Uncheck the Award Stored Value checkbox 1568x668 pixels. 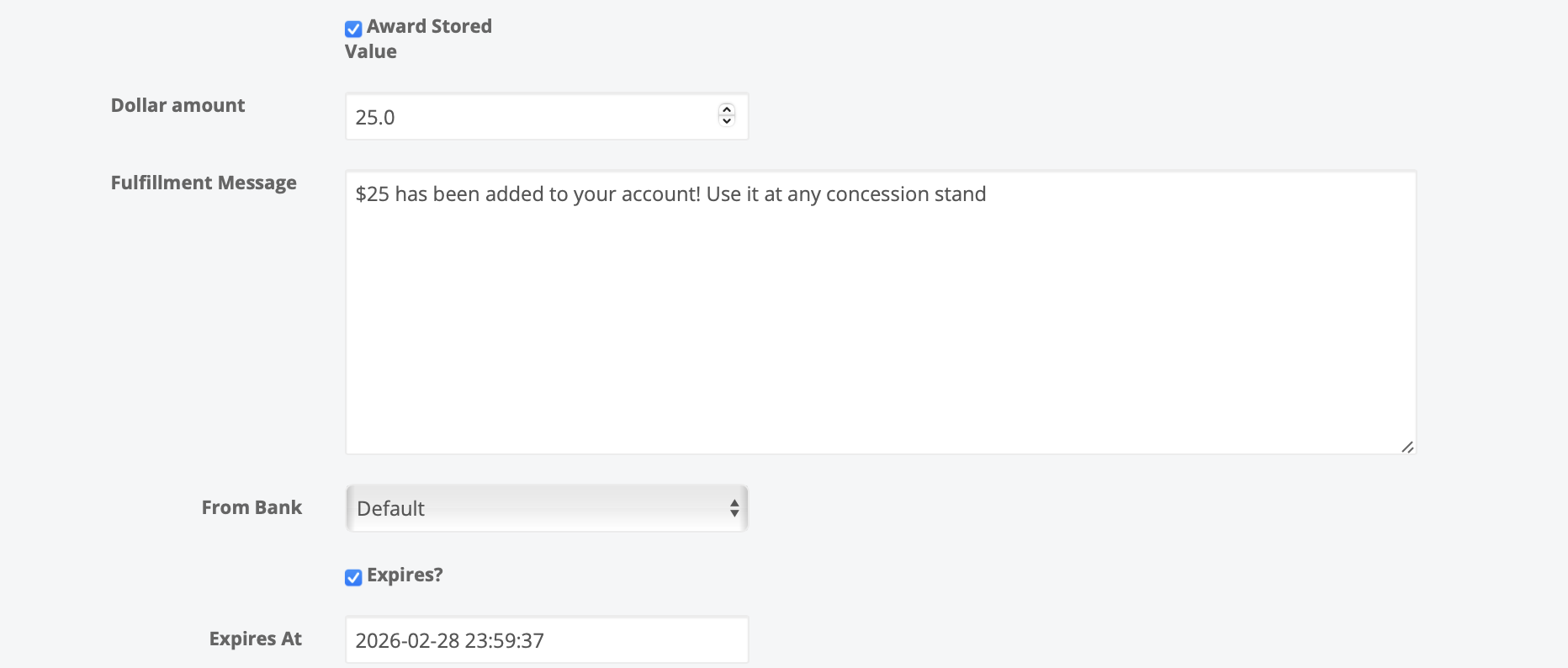point(353,29)
